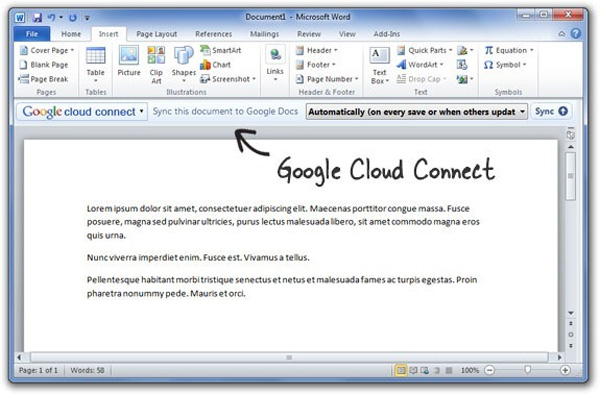600x395 pixels.
Task: Customize Quick Access Toolbar dropdown arrow
Action: pyautogui.click(x=87, y=18)
